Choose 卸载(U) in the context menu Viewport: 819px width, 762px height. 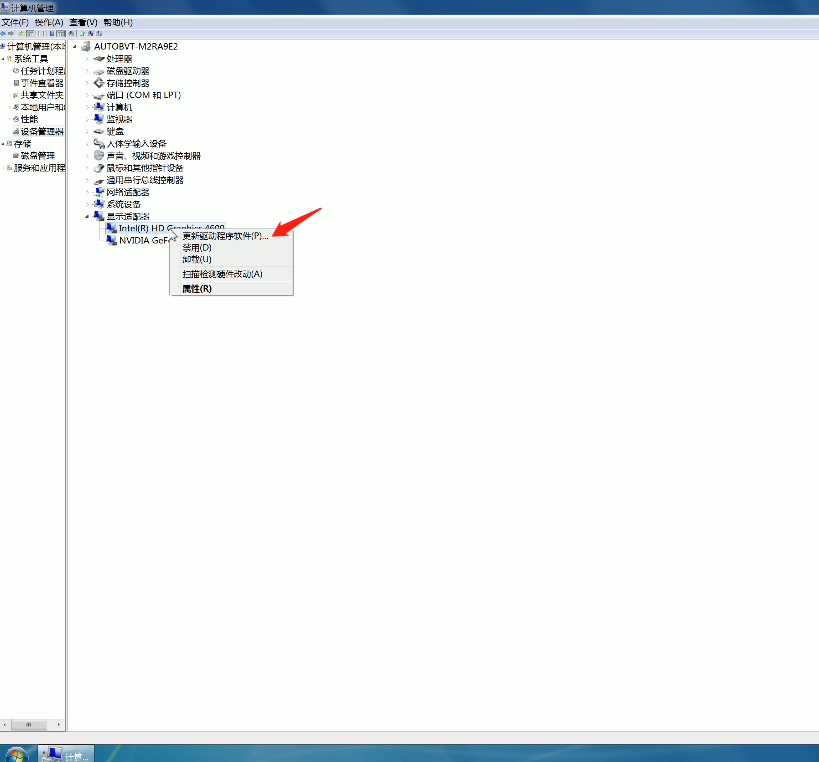(x=197, y=259)
